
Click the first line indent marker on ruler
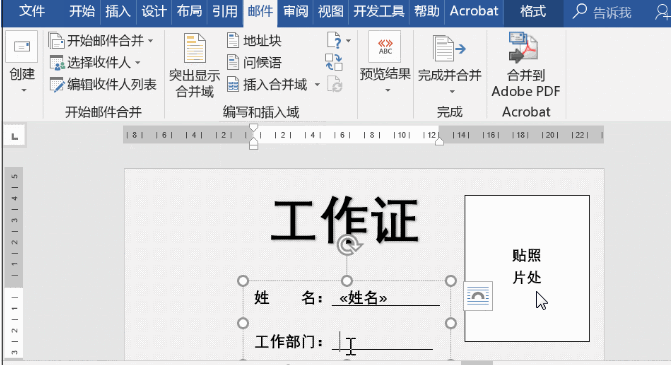point(253,128)
